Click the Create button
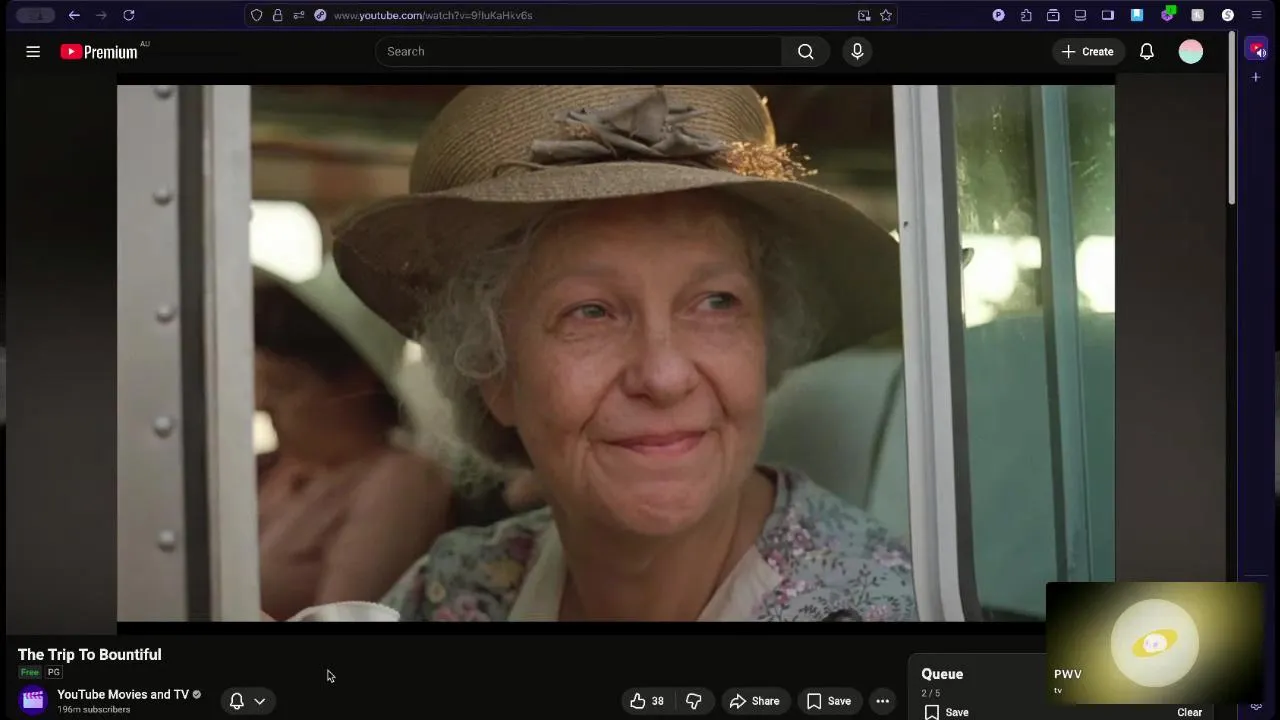The image size is (1280, 720). (1088, 52)
